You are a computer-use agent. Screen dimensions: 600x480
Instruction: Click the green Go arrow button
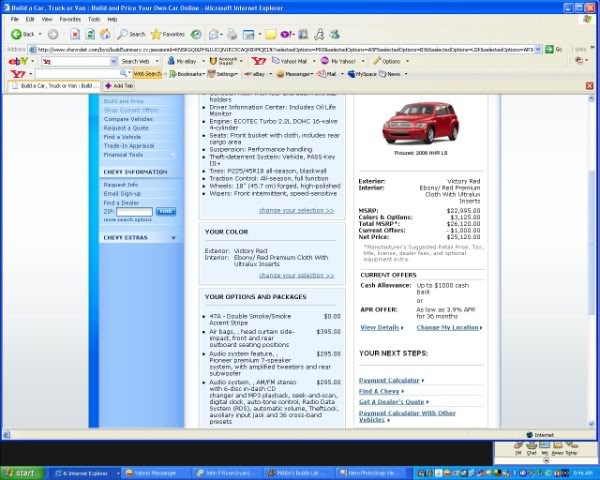point(549,49)
